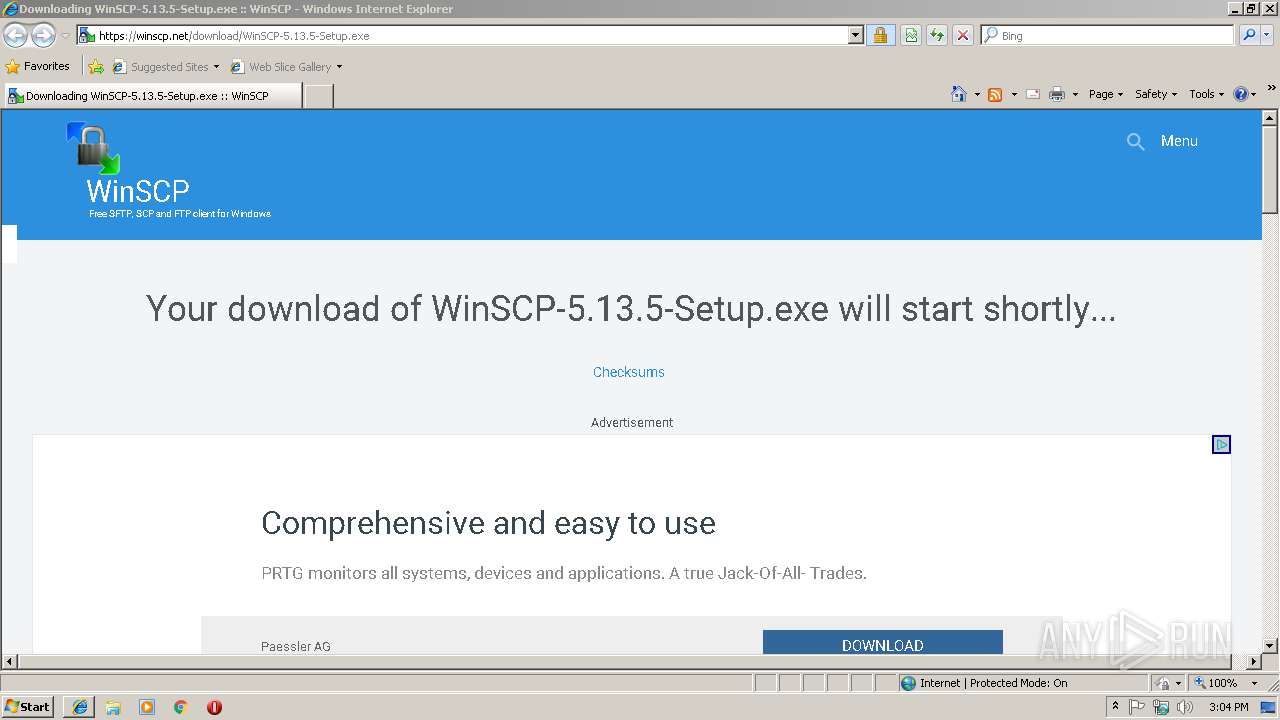Expand the Web Slice Gallery dropdown arrow
The height and width of the screenshot is (720, 1280).
(339, 67)
